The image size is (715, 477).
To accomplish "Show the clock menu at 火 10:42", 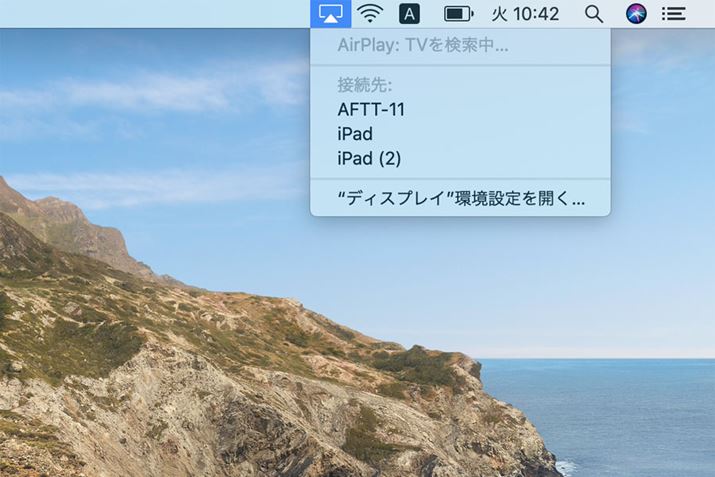I will tap(525, 14).
